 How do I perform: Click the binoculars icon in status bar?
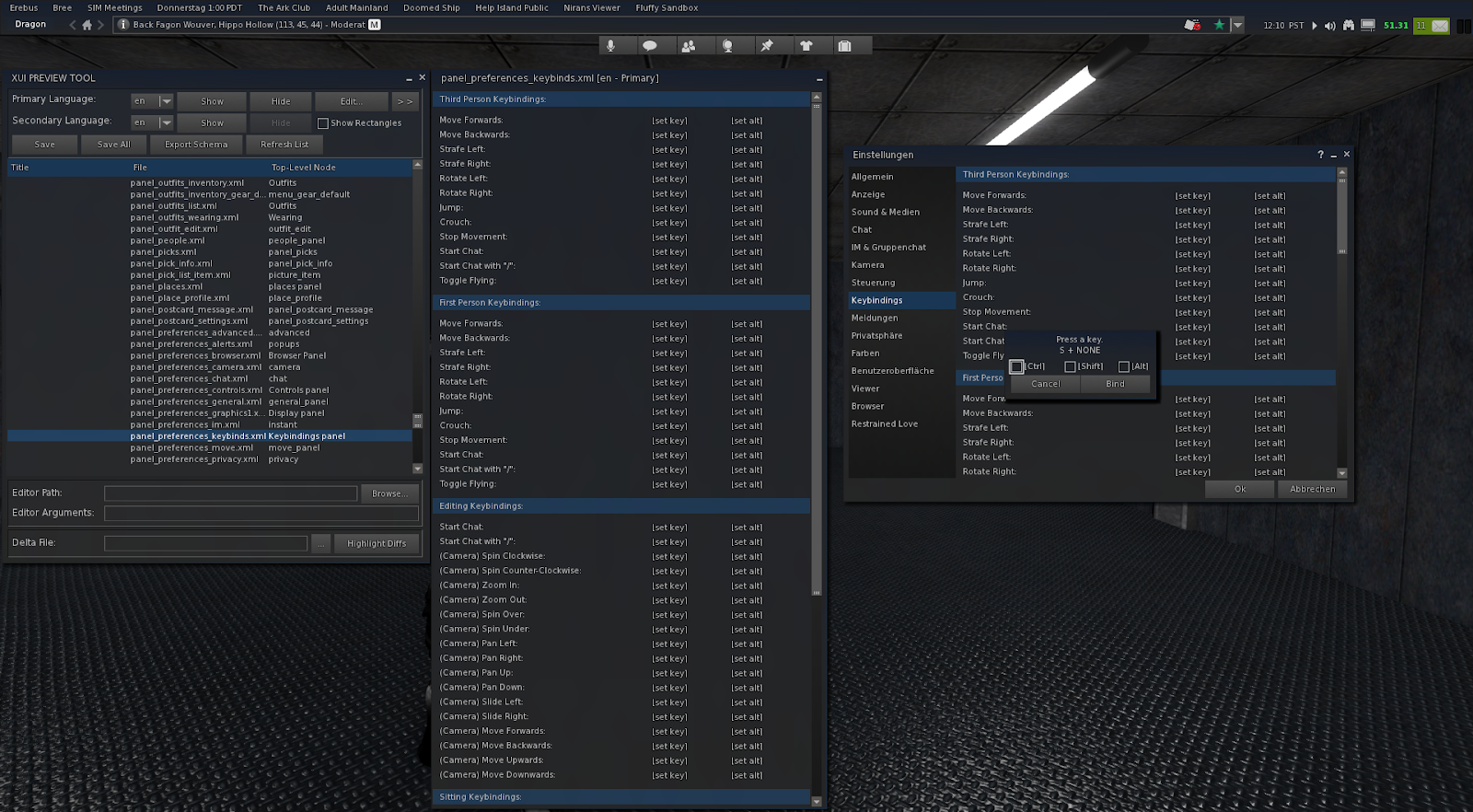coord(1349,26)
